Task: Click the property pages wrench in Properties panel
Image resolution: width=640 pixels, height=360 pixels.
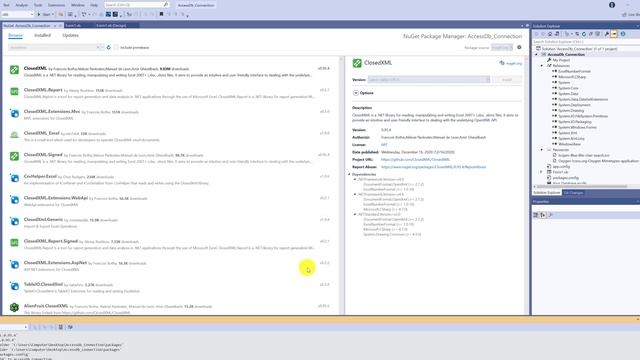Action: coord(551,215)
